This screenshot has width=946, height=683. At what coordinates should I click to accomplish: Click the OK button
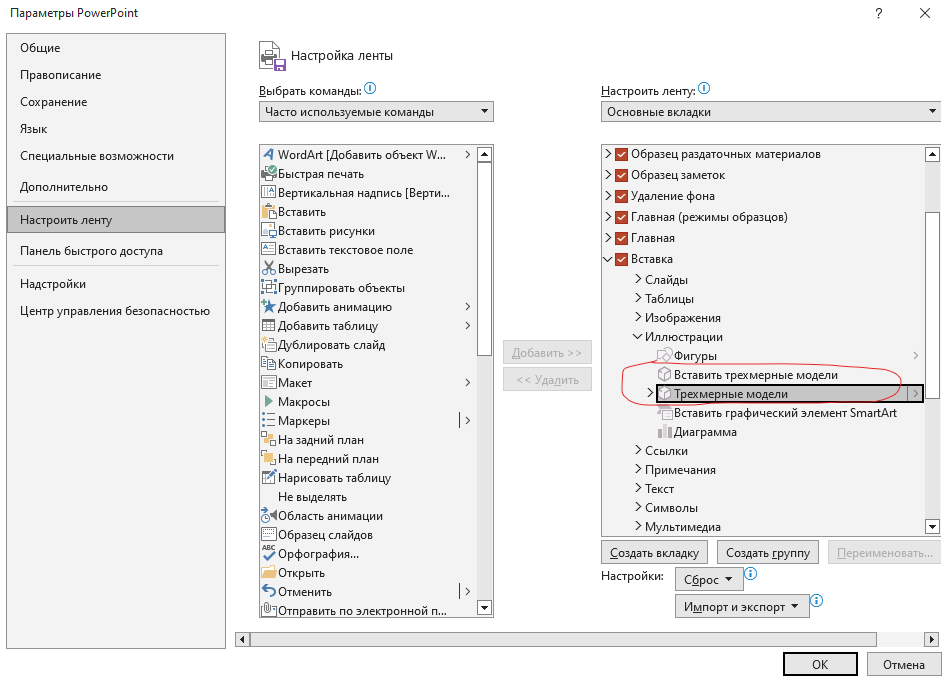click(x=820, y=664)
